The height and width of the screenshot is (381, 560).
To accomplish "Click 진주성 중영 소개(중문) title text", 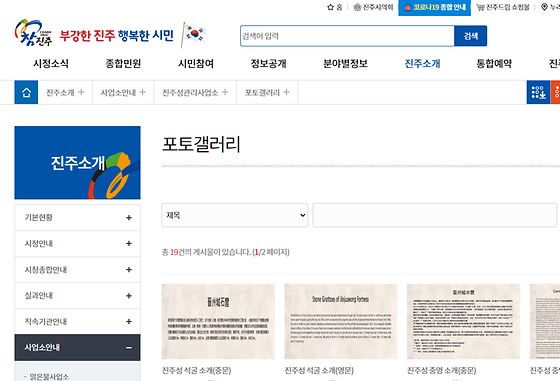I will [441, 371].
